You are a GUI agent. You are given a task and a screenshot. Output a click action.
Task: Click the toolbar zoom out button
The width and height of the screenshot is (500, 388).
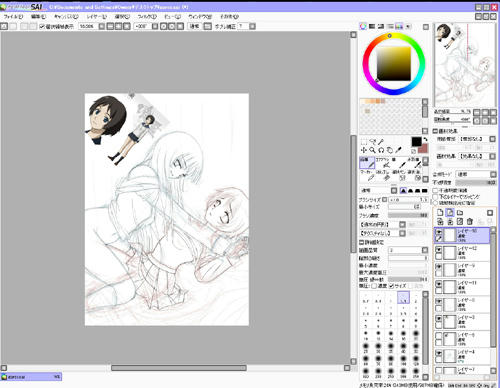pos(110,26)
